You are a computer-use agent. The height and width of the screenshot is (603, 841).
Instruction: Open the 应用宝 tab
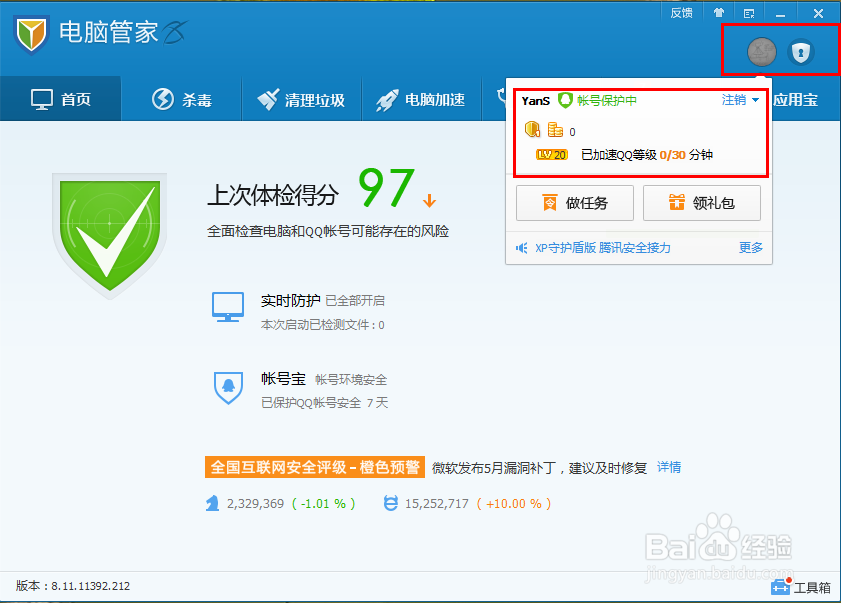pyautogui.click(x=796, y=100)
